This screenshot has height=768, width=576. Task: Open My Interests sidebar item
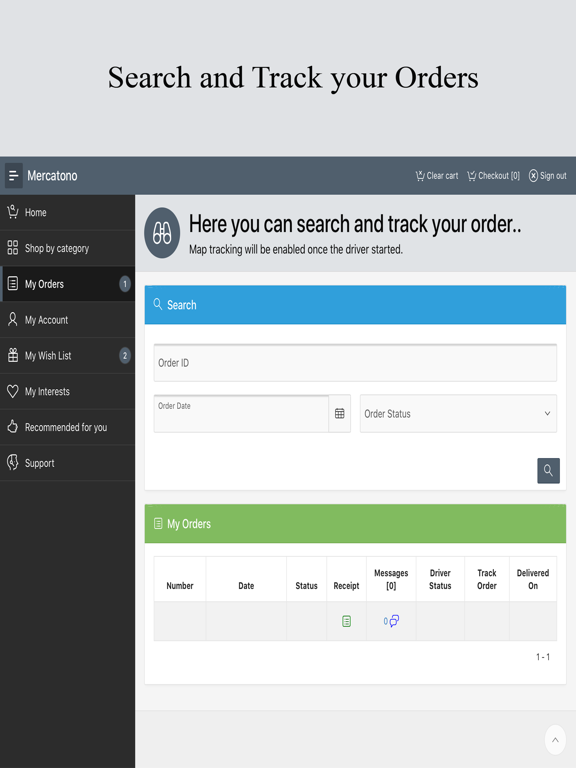[x=68, y=391]
